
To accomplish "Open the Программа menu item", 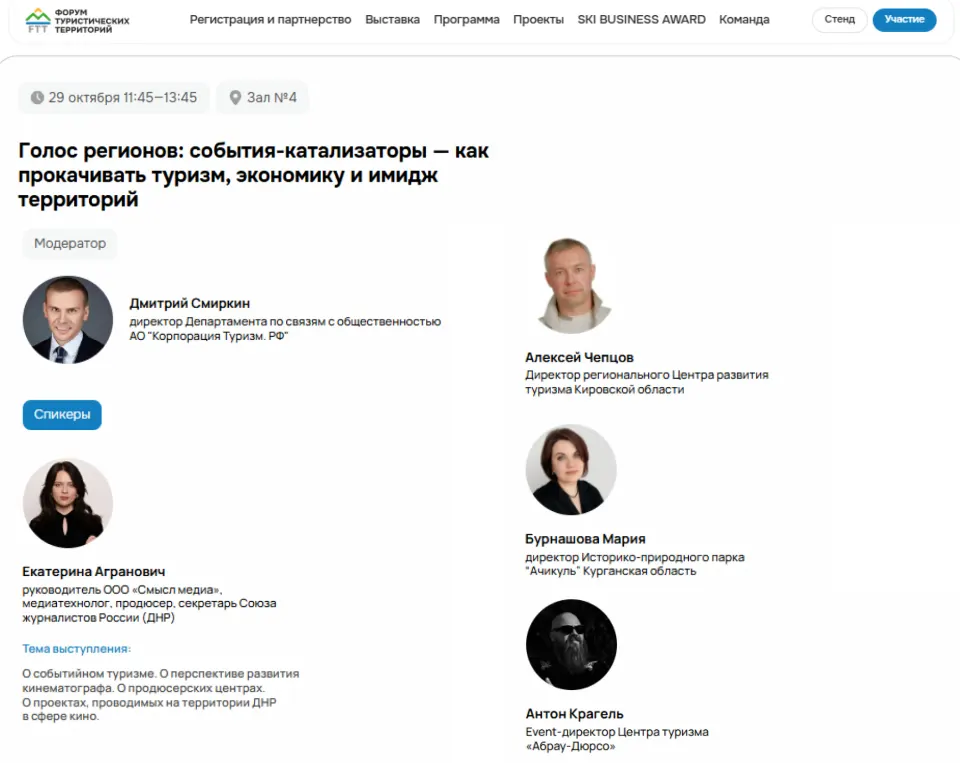I will click(467, 20).
